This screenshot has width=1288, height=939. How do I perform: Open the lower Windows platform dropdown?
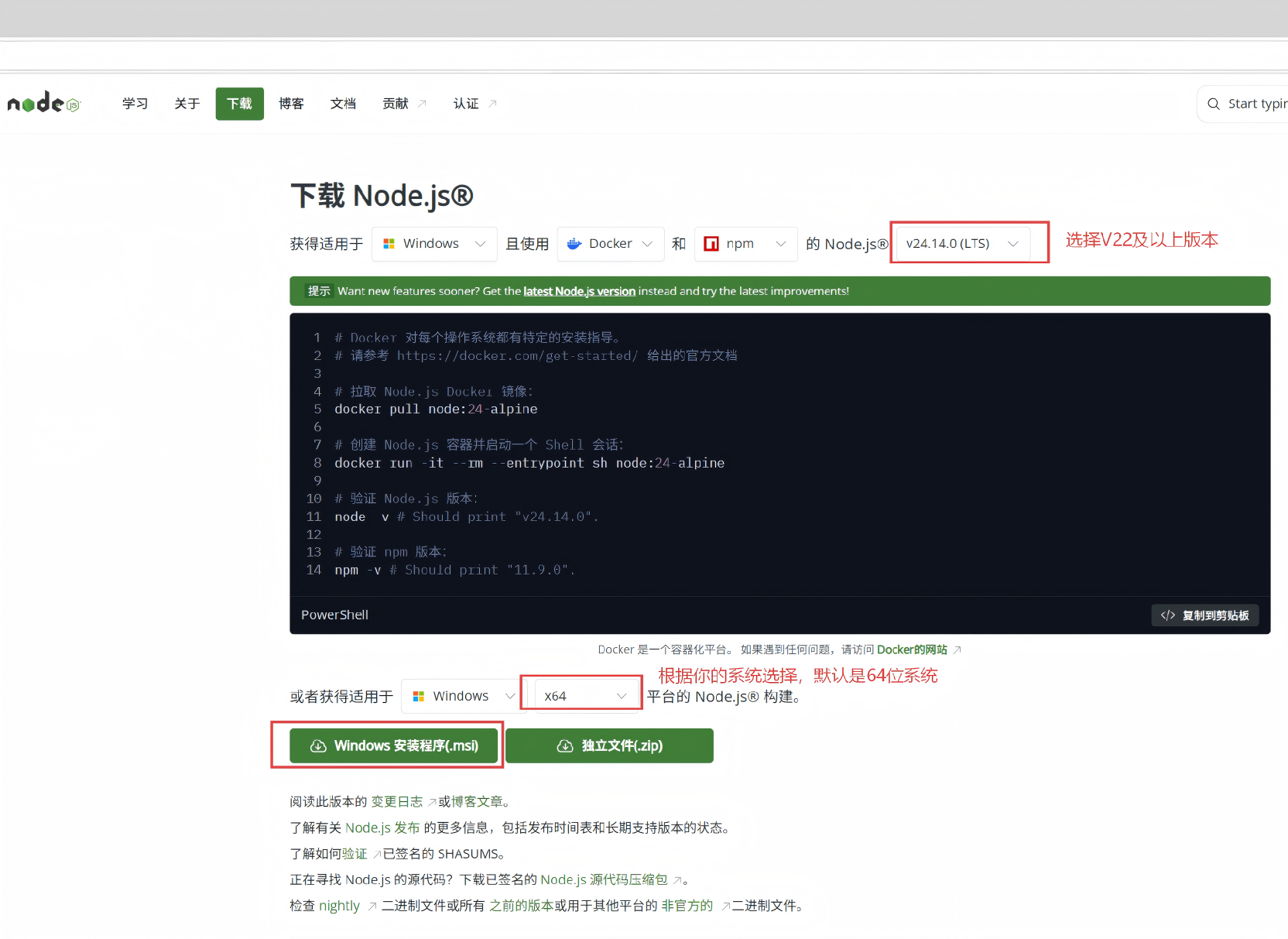click(x=461, y=697)
